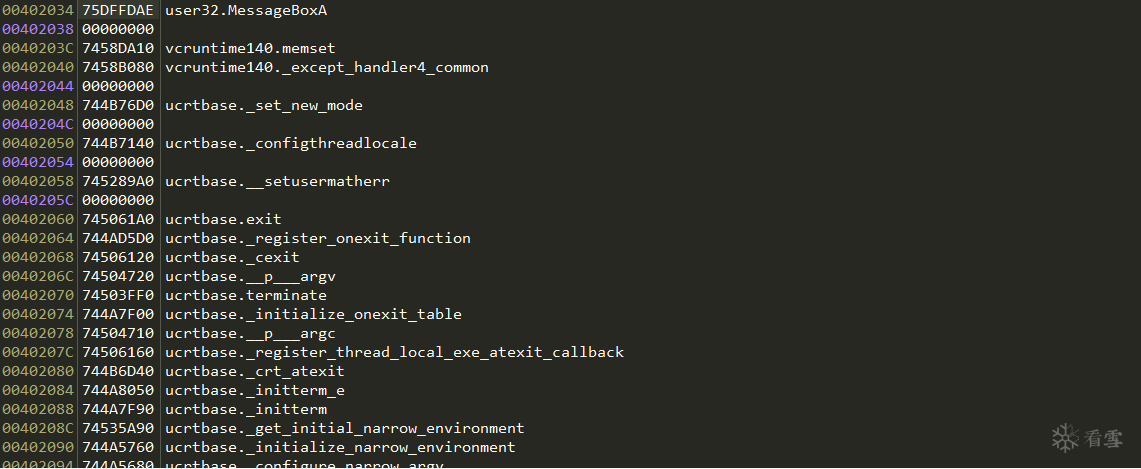Select address 00402068 row

tap(38, 258)
